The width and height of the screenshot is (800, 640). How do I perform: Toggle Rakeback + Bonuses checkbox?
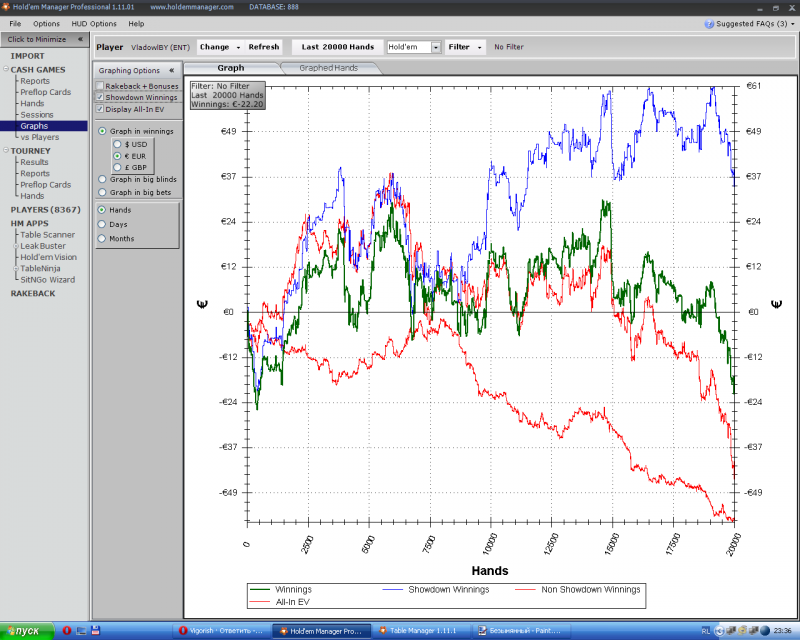point(100,86)
